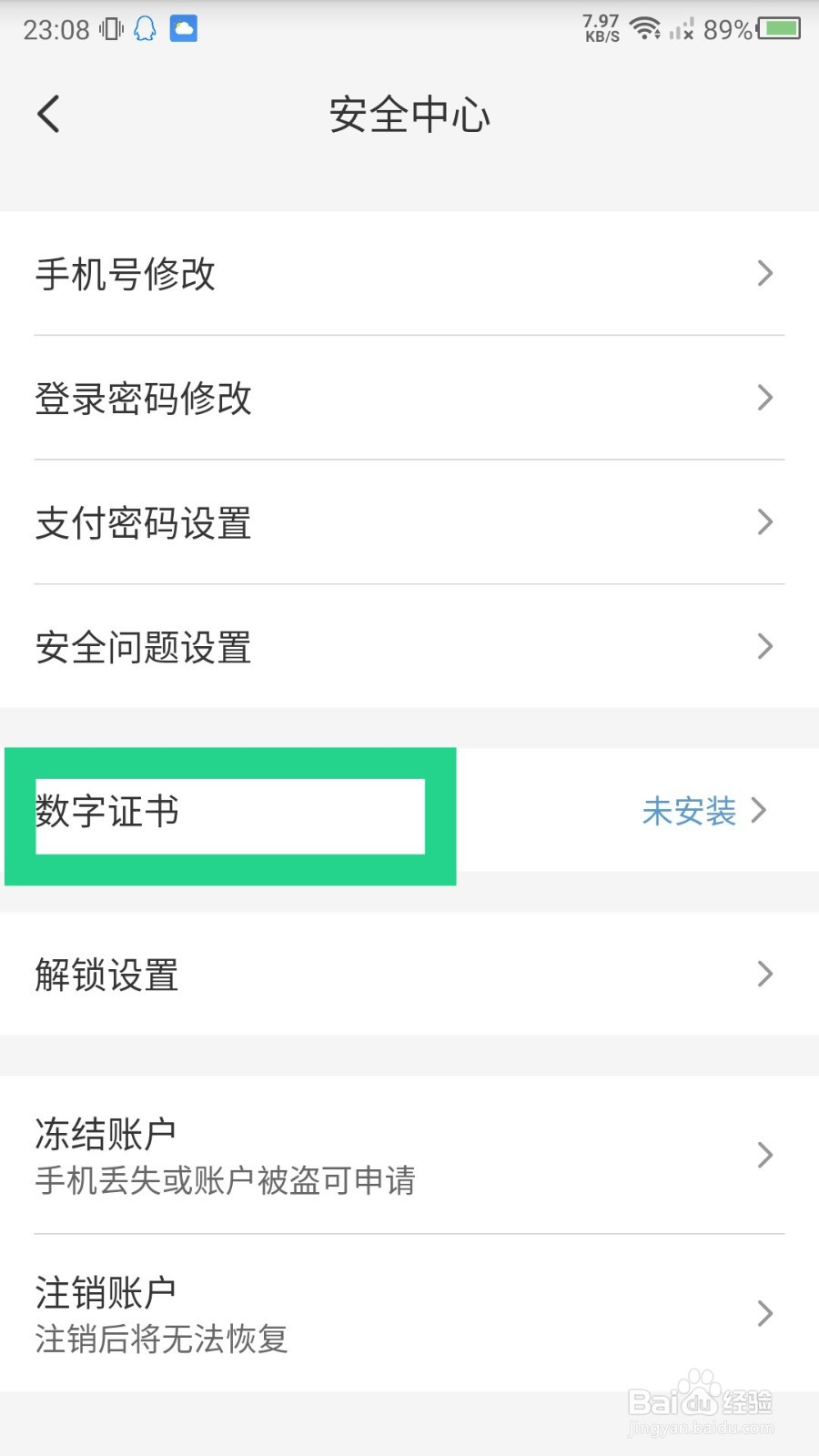The height and width of the screenshot is (1456, 819).
Task: Tap the blue cloud notification icon
Action: tap(184, 29)
